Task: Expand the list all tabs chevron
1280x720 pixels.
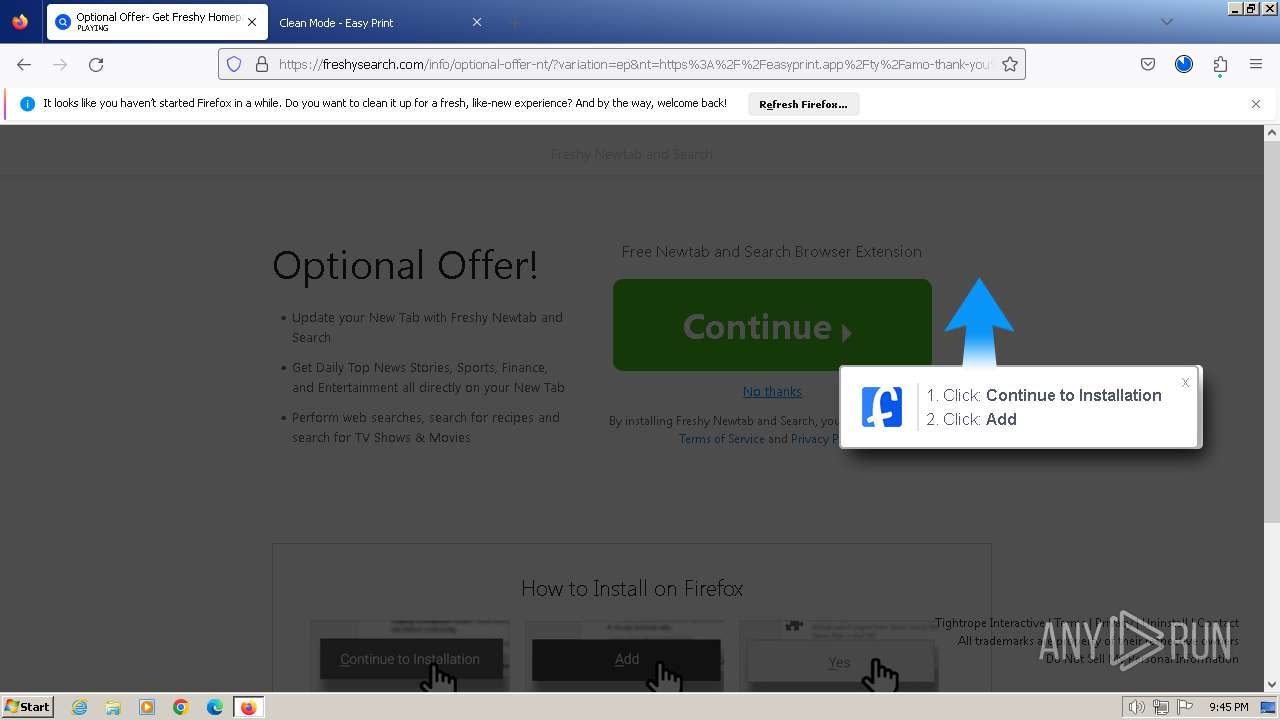Action: 1166,22
